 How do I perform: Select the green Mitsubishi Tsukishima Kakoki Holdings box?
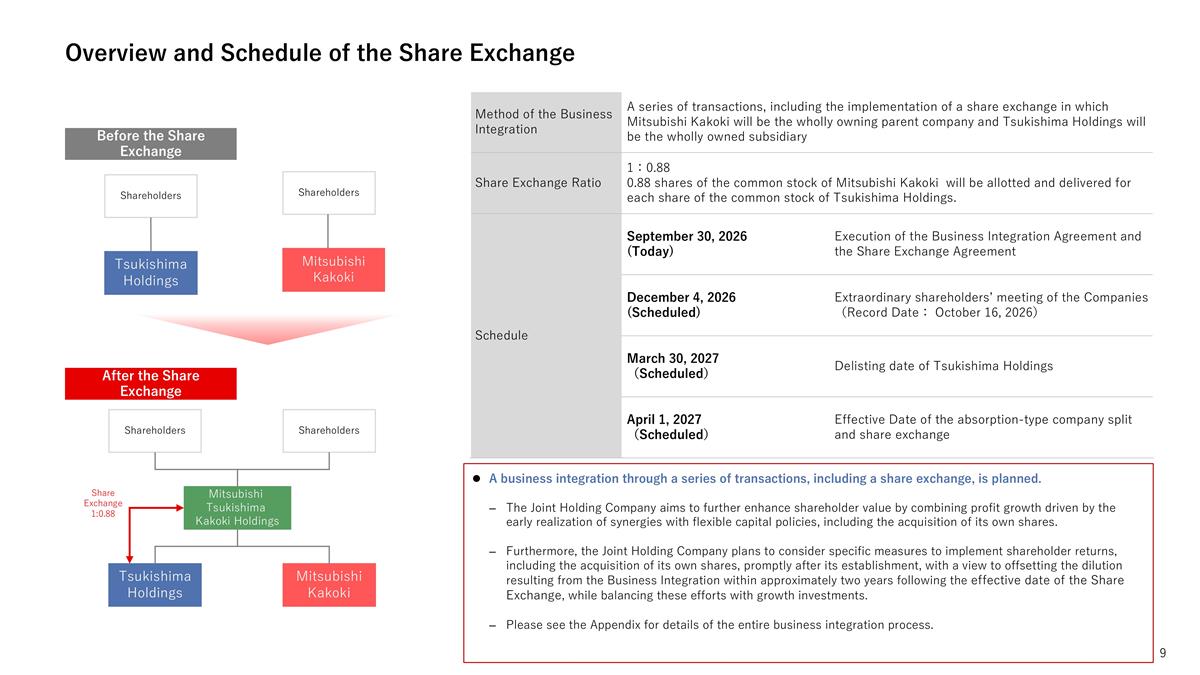tap(236, 507)
